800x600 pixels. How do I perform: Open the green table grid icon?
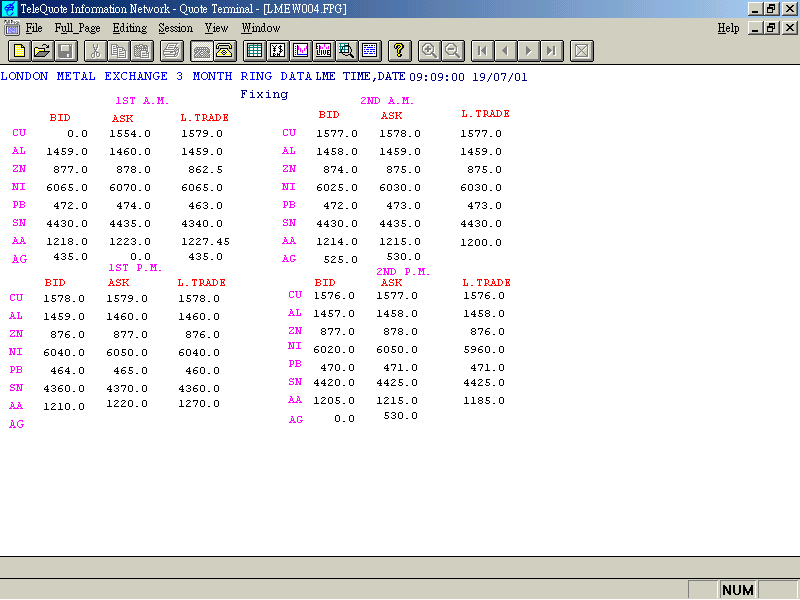[x=254, y=51]
